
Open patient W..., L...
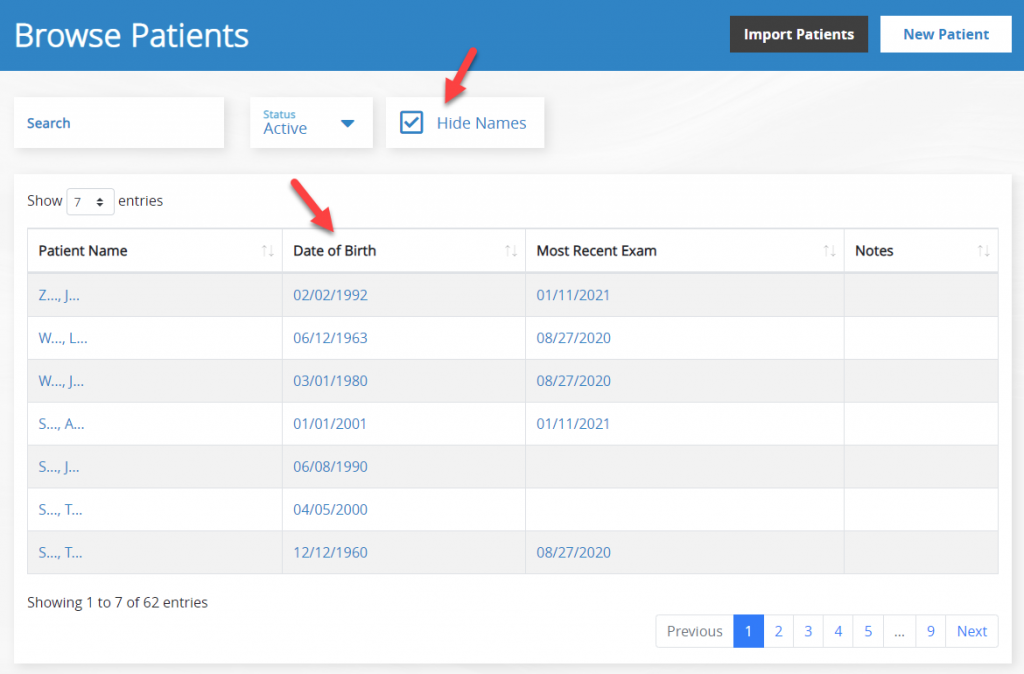point(63,338)
